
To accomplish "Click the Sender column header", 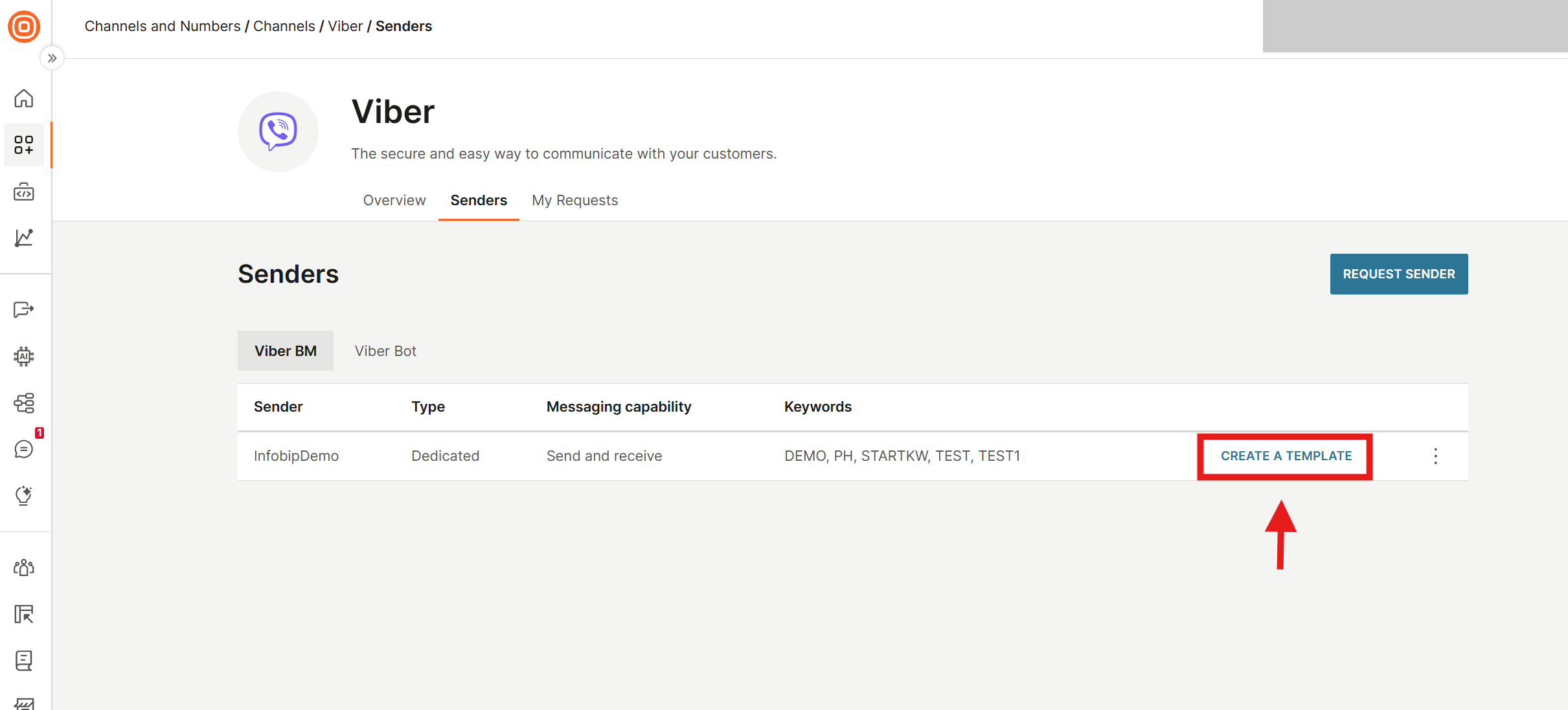I will click(x=278, y=406).
